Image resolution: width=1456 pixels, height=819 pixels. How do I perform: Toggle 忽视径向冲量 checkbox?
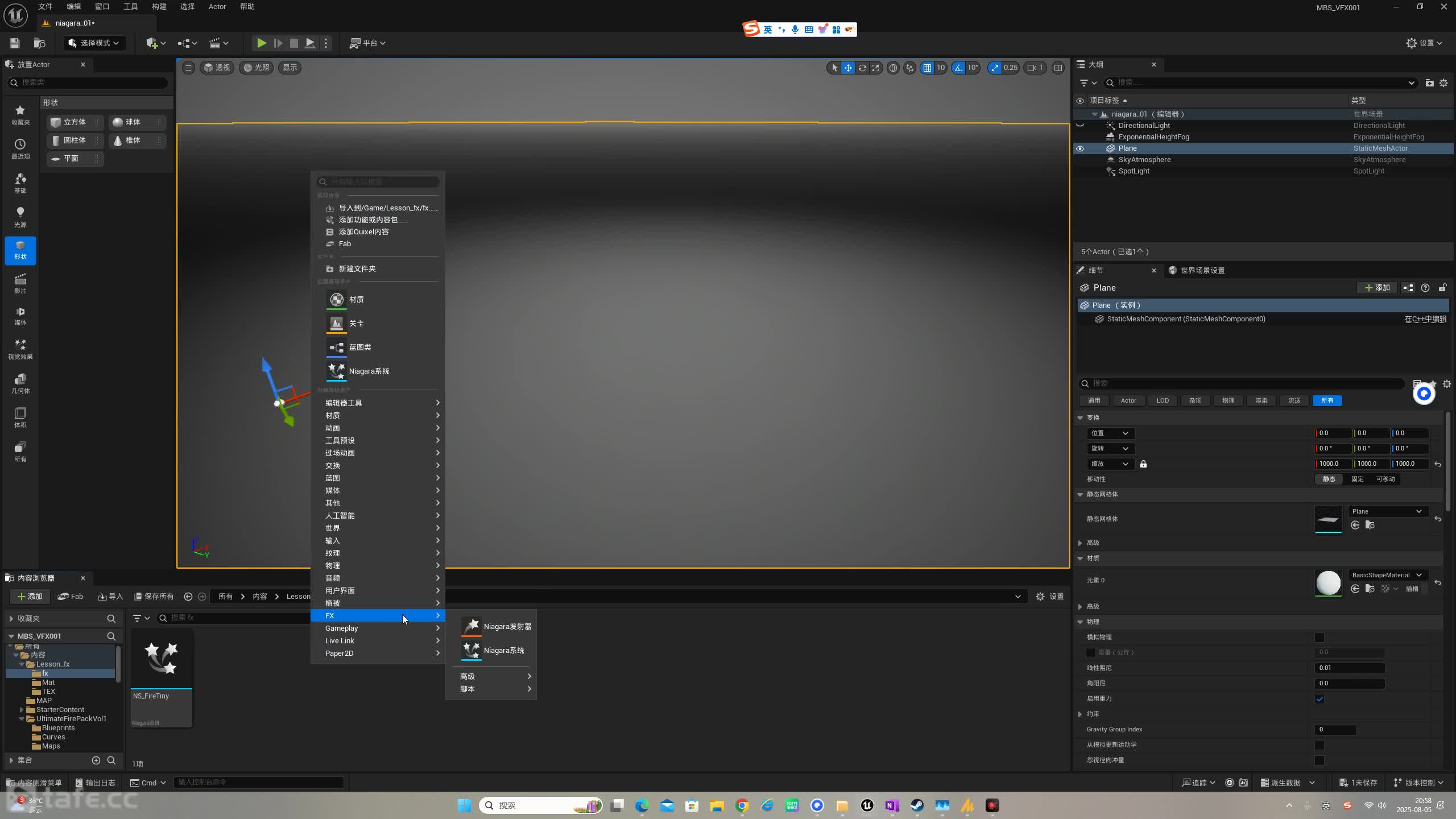1319,760
